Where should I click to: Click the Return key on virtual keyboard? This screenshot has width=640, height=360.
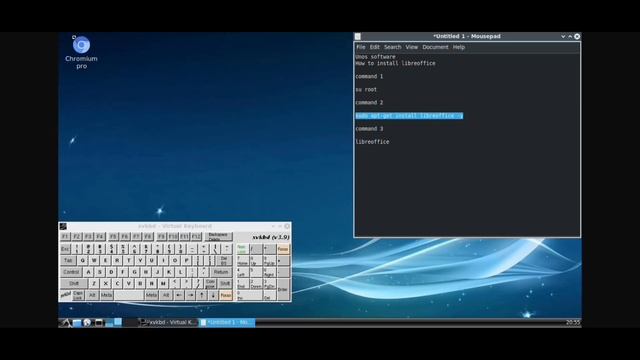221,272
